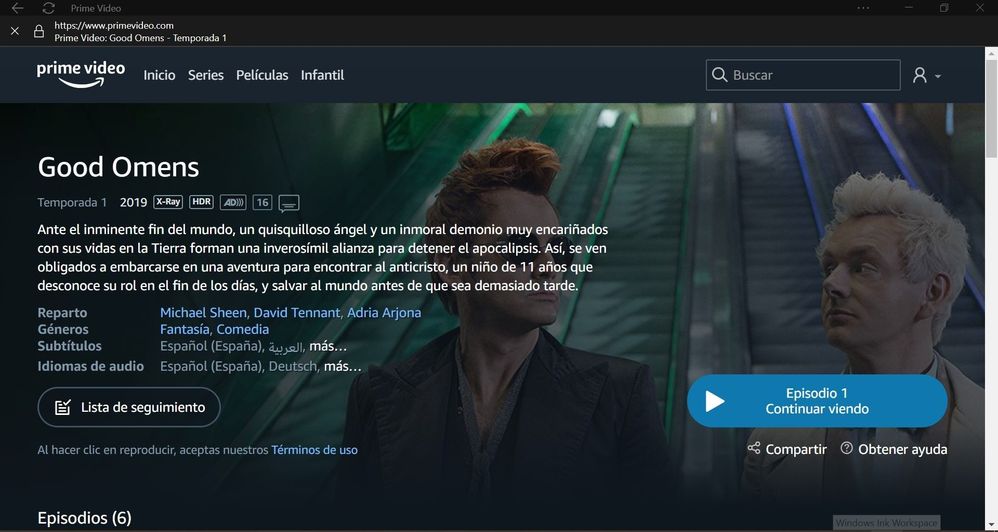Viewport: 998px width, 532px height.
Task: Click the magnifier search icon
Action: click(719, 74)
